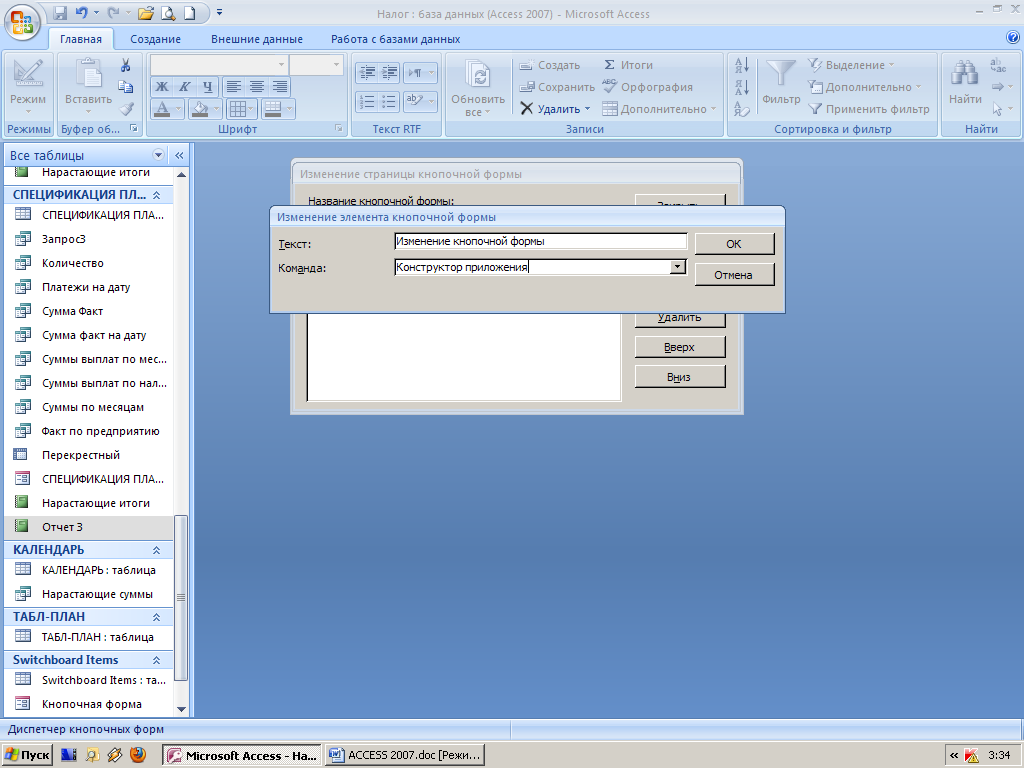
Task: Align text left in font group
Action: (x=233, y=87)
